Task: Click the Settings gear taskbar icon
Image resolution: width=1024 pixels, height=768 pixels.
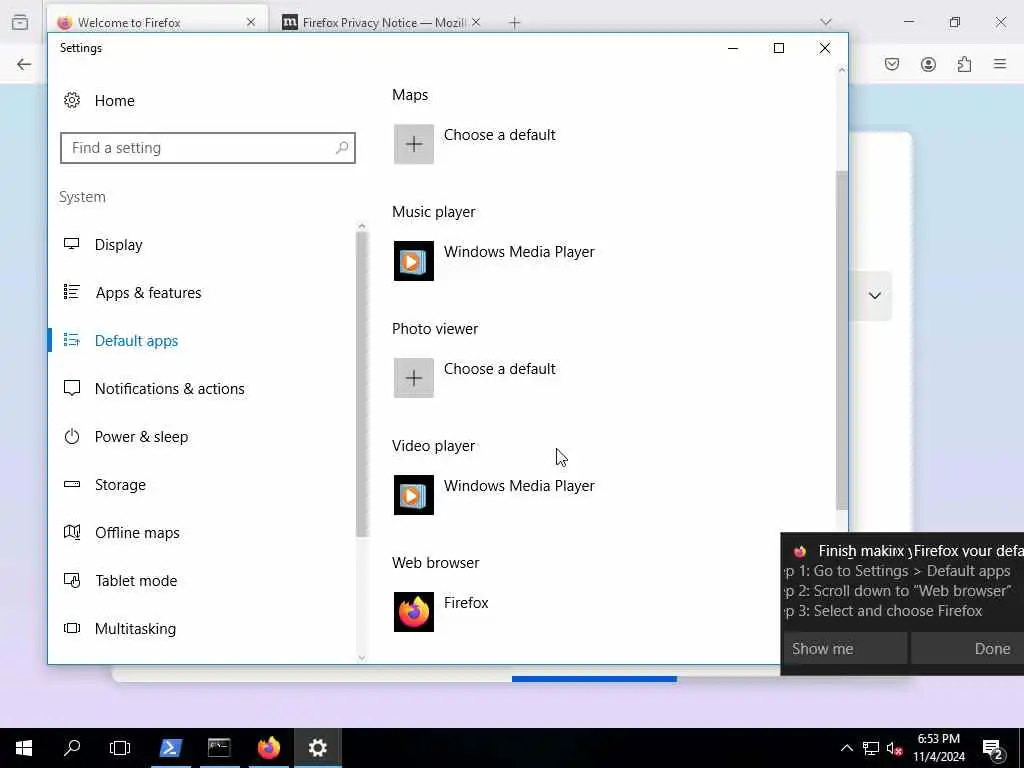Action: [x=317, y=748]
